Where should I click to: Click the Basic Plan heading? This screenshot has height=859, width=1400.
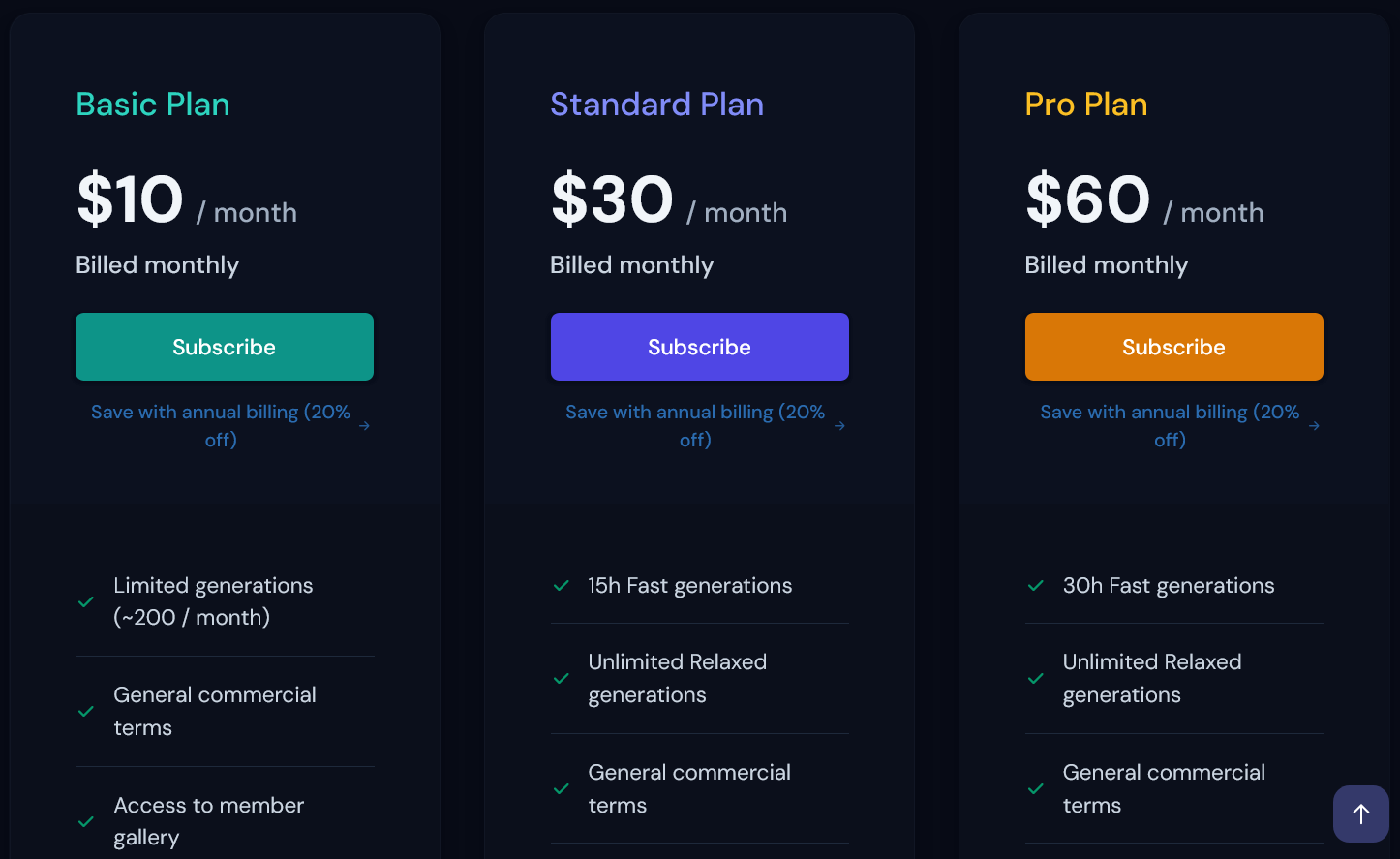click(153, 105)
